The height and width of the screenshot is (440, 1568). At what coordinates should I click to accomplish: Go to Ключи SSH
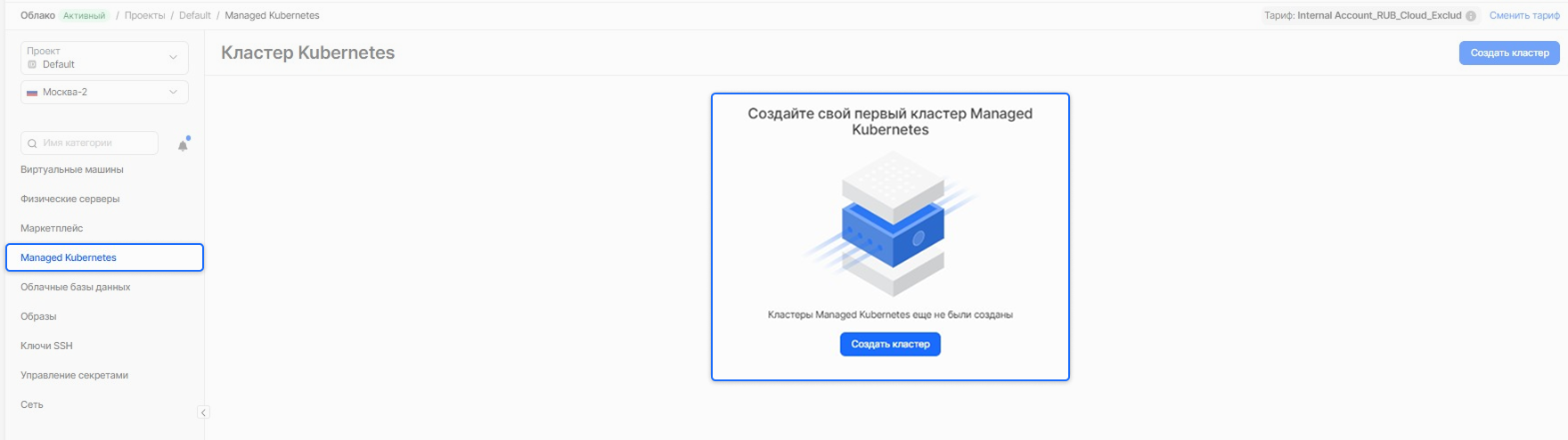pyautogui.click(x=46, y=346)
